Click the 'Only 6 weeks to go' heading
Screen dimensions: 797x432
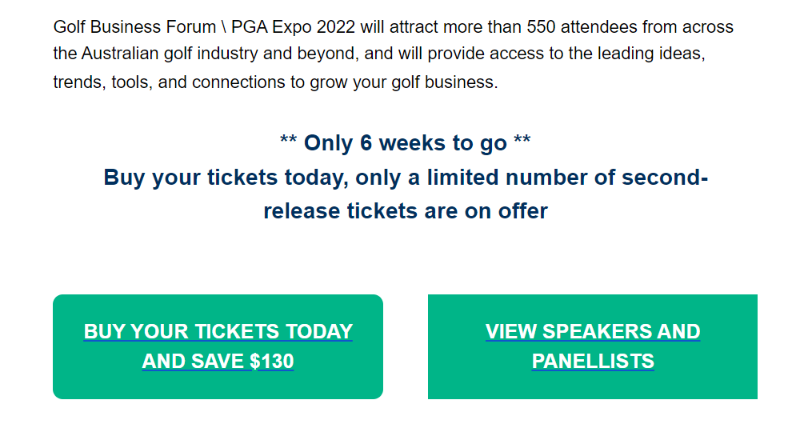coord(405,143)
